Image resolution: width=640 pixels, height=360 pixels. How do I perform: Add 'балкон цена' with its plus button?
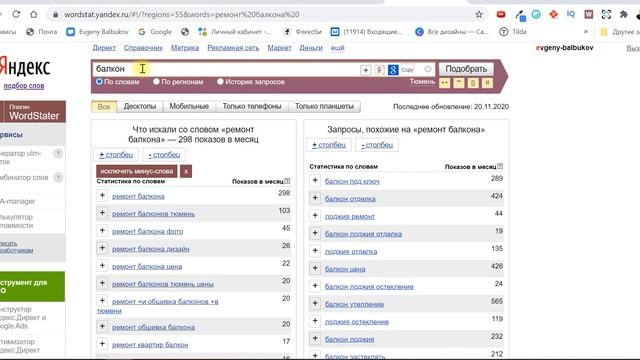(x=315, y=268)
